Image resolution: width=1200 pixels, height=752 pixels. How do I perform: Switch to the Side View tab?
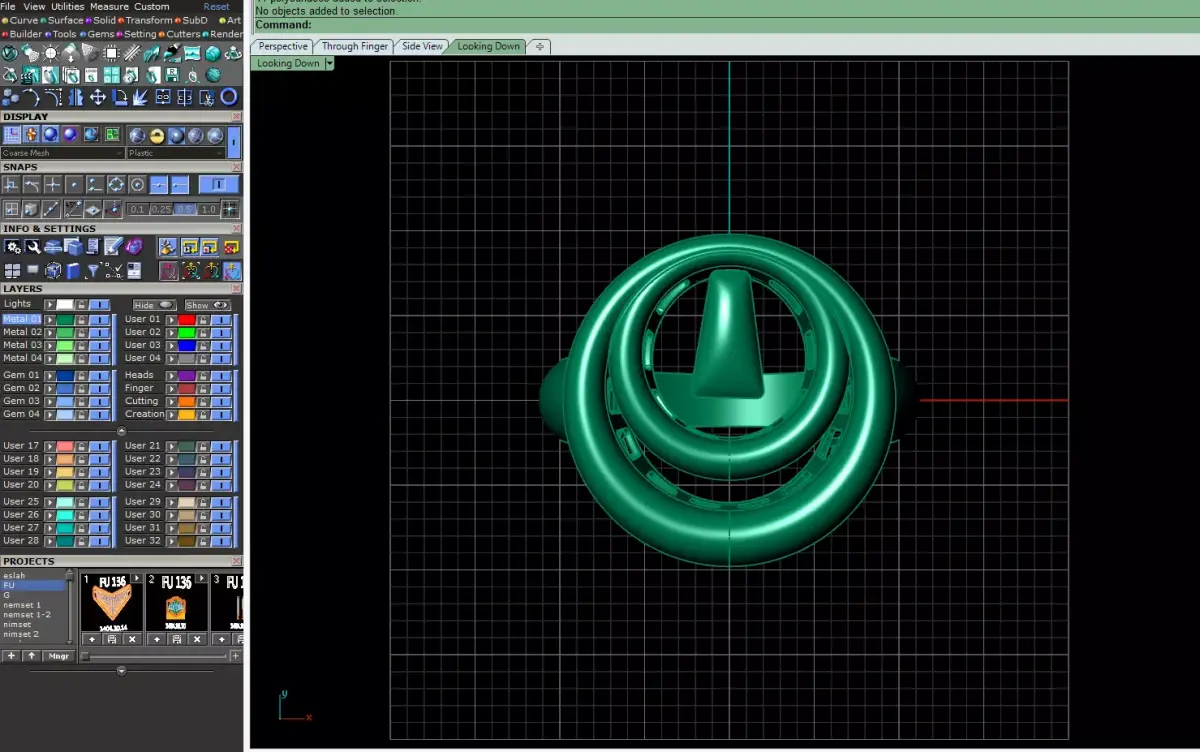click(422, 46)
